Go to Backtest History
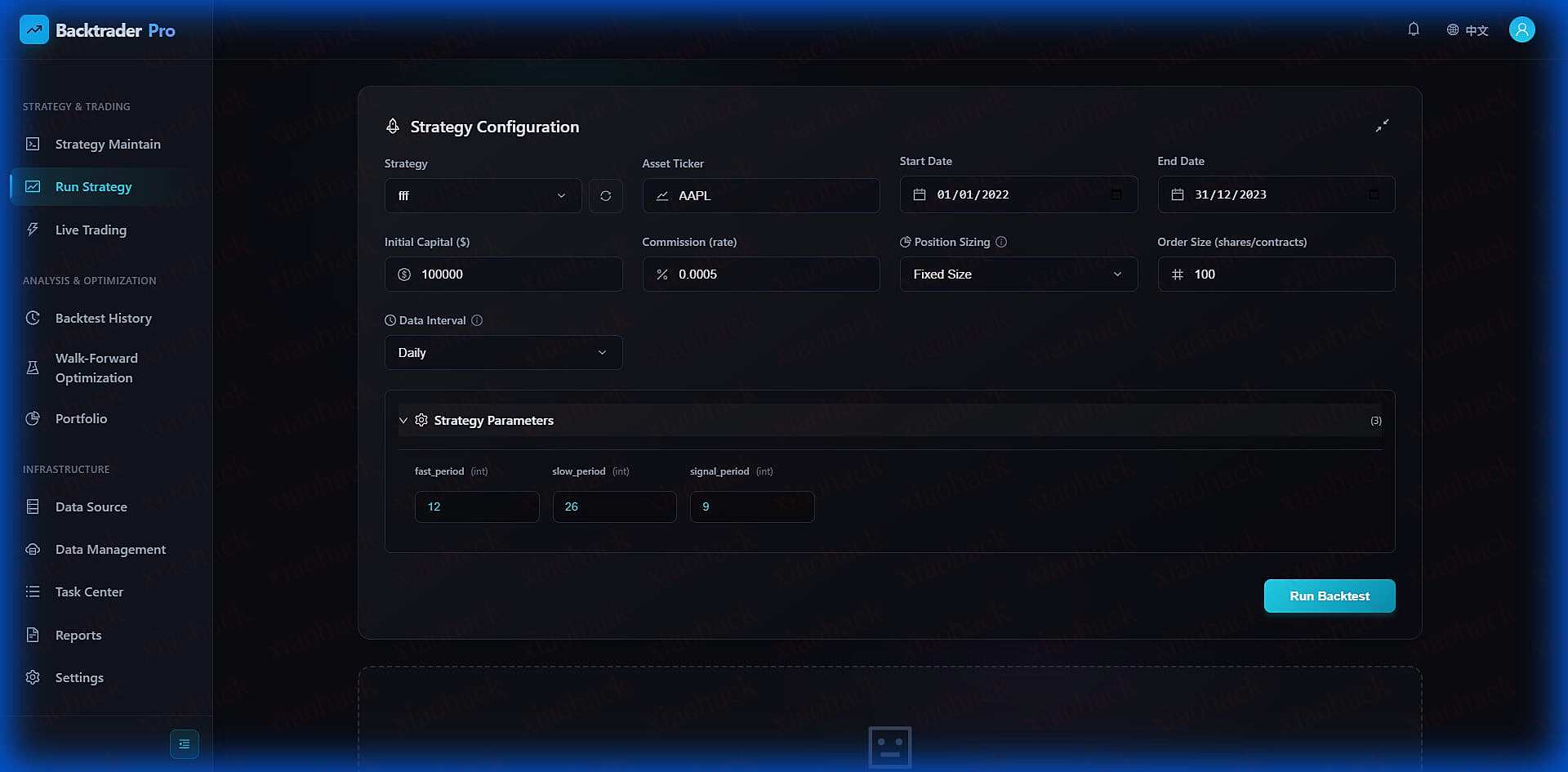 (x=103, y=318)
